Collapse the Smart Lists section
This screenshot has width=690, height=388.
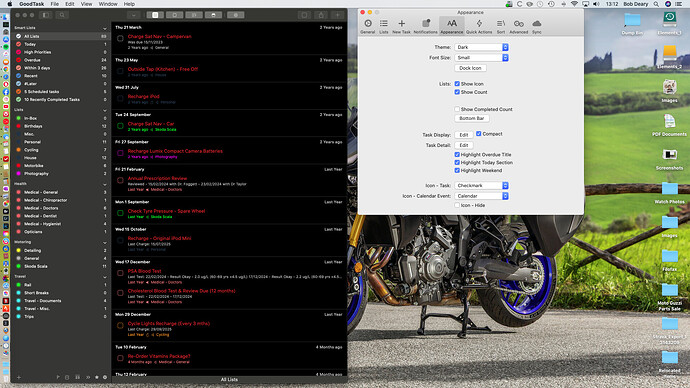click(105, 28)
